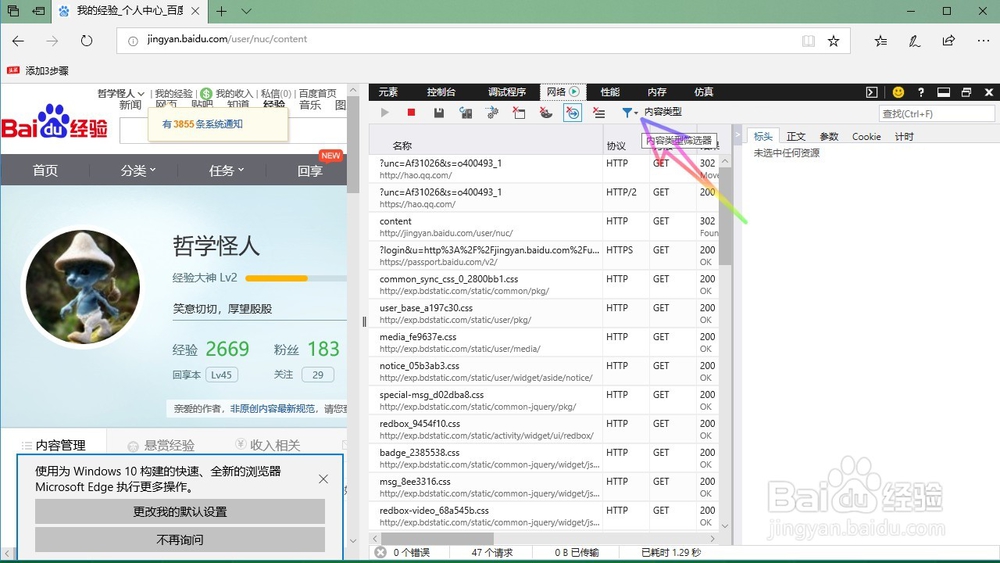
Task: Click the 3855 system notifications link
Action: 202,124
